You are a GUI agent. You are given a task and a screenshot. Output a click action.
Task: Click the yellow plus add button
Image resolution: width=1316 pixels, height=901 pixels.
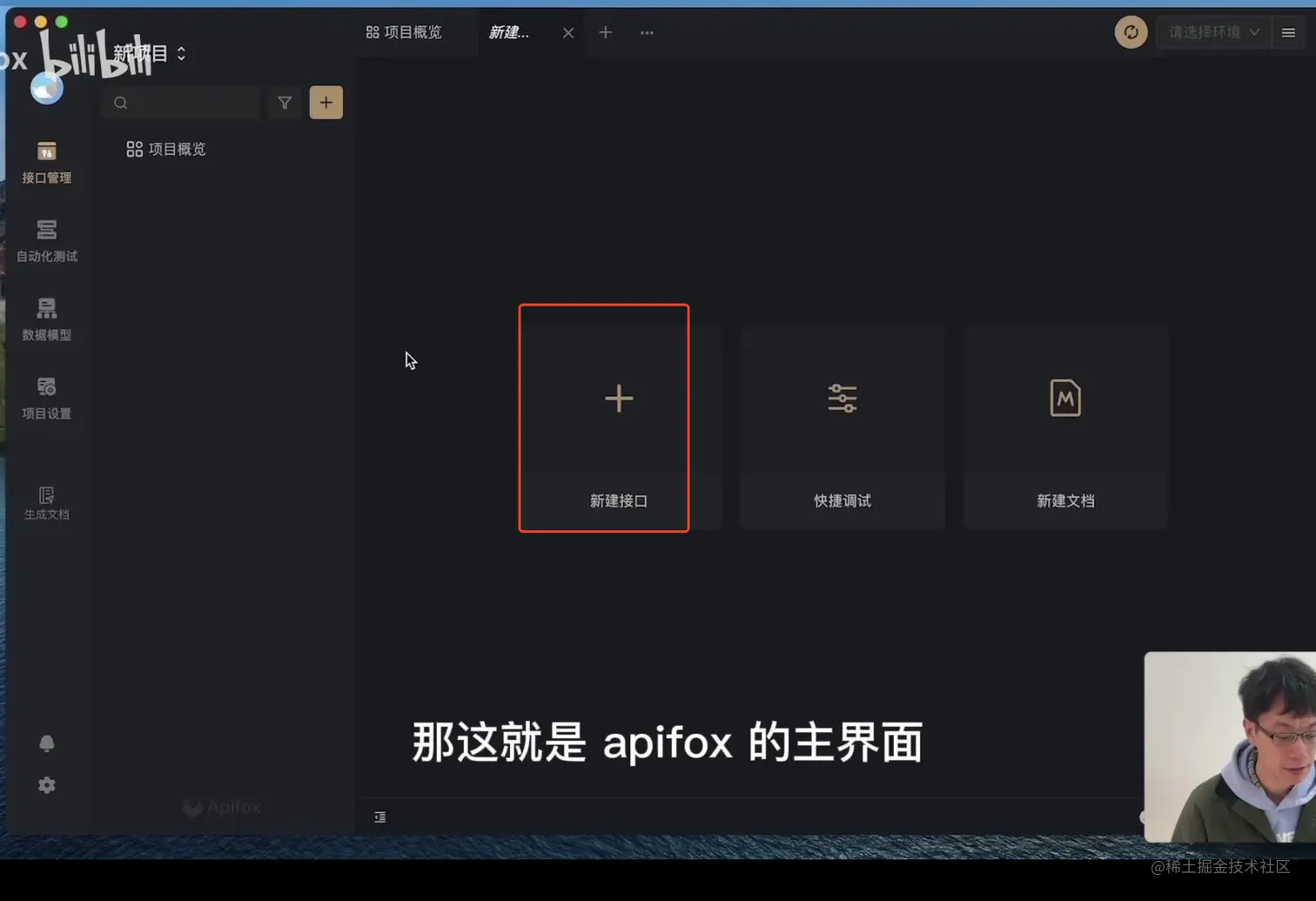pyautogui.click(x=326, y=103)
